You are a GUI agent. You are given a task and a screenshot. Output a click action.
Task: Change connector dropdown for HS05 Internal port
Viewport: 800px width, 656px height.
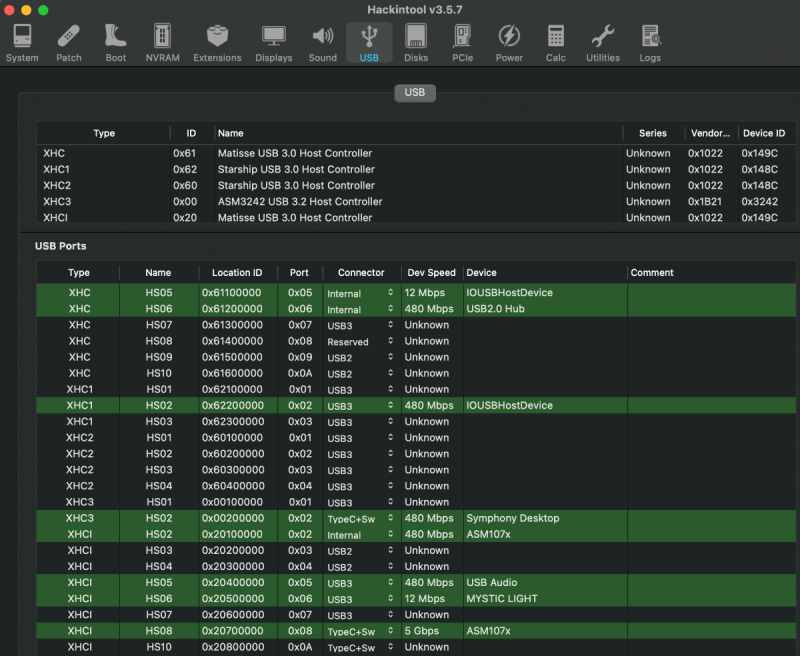coord(360,294)
